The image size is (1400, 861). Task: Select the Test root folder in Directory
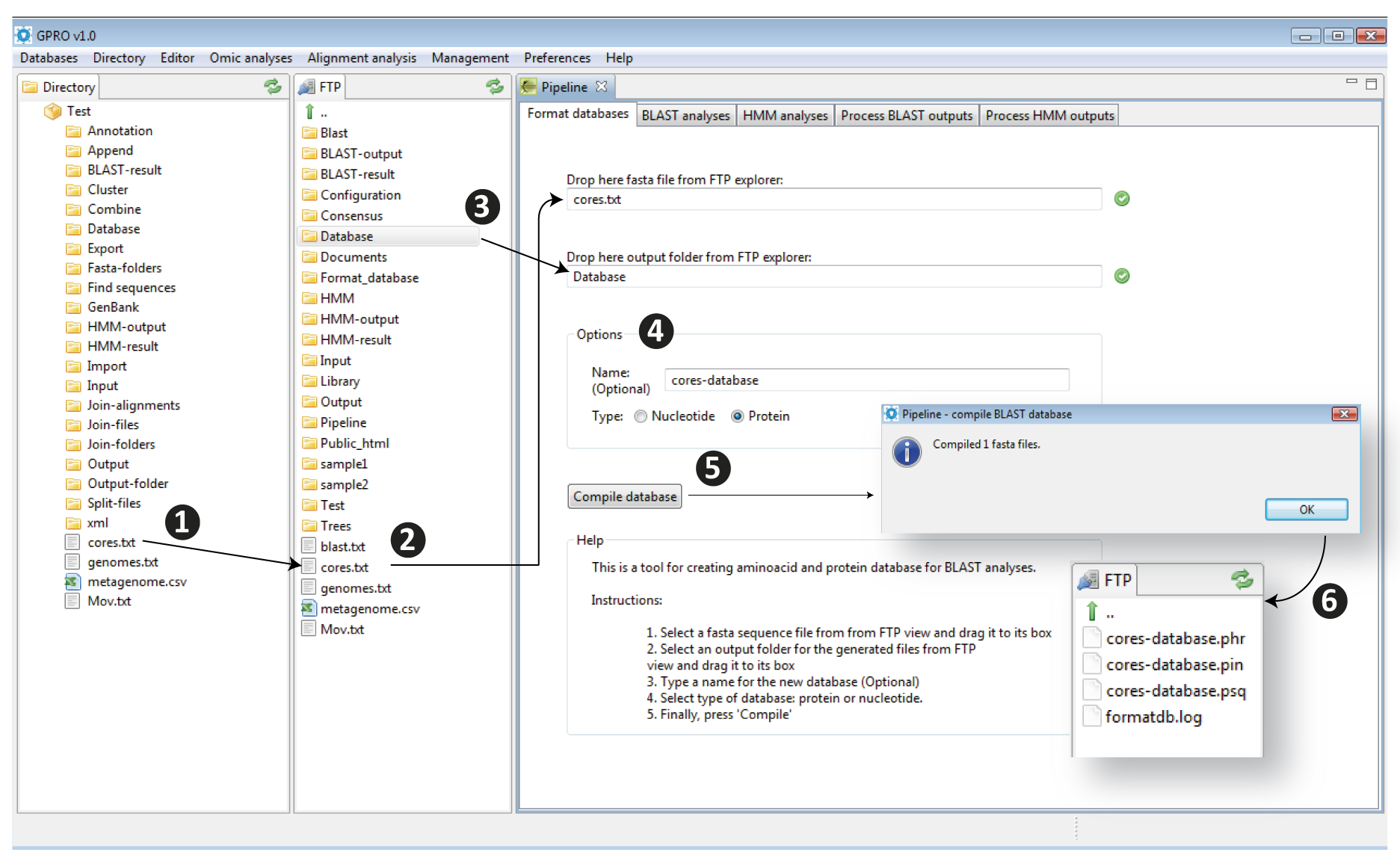tap(78, 111)
